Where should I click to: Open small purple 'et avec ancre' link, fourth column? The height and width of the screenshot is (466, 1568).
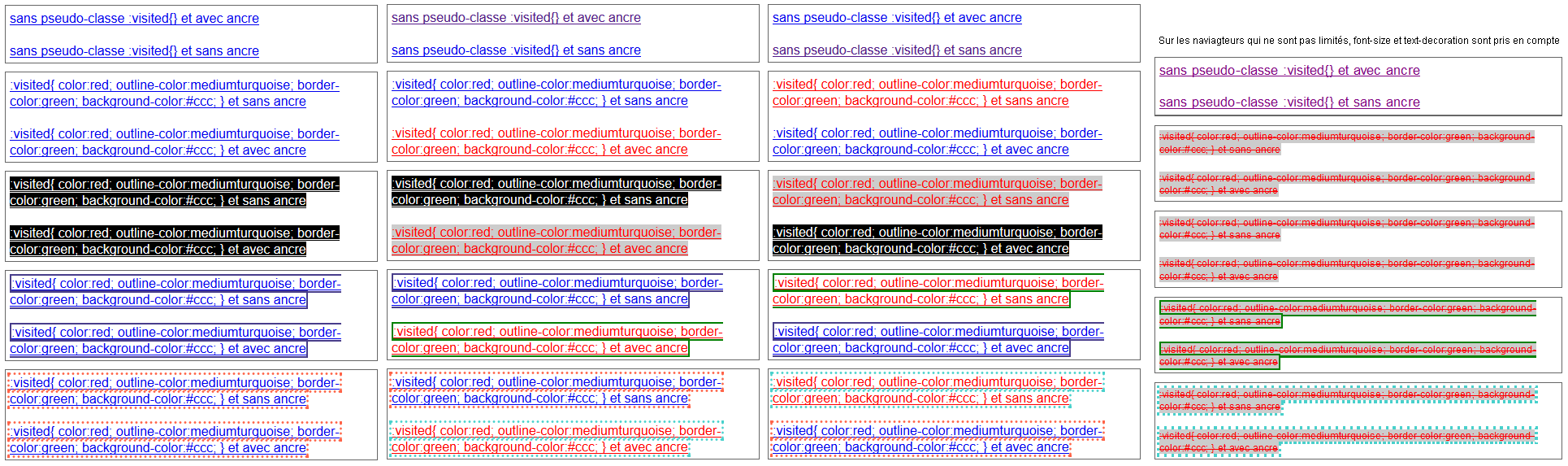pyautogui.click(x=1289, y=70)
